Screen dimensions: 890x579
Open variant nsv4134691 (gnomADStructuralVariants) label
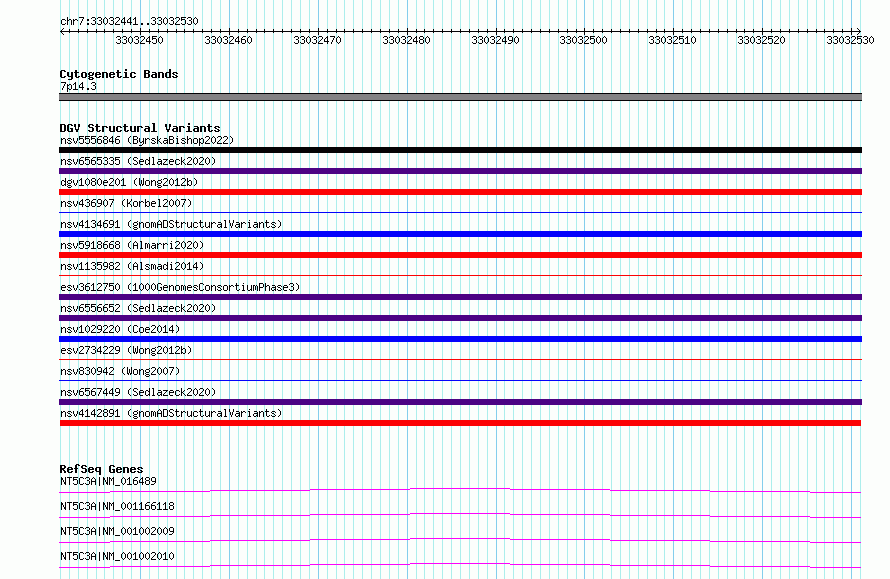[171, 224]
